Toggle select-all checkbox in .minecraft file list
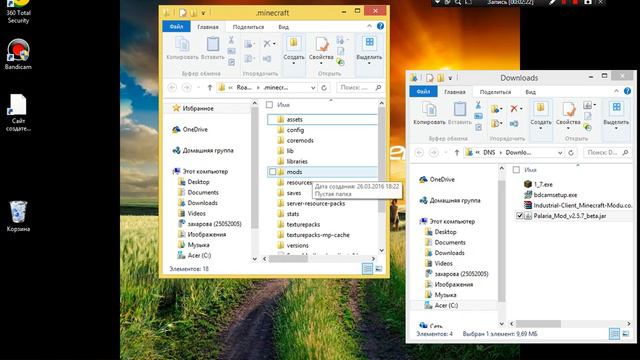The height and width of the screenshot is (360, 640). click(x=269, y=105)
